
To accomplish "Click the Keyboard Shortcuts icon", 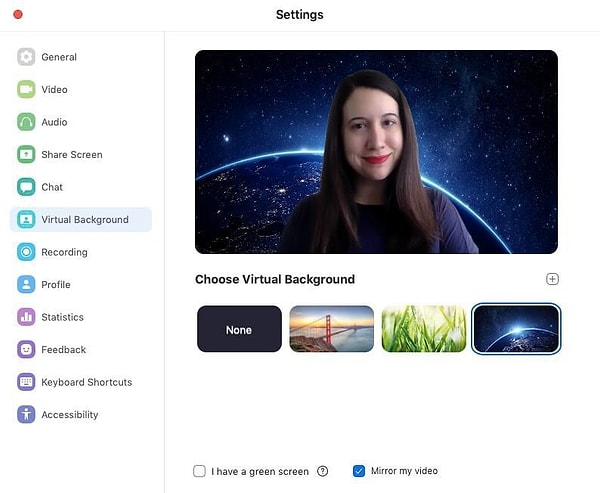I will tap(26, 382).
